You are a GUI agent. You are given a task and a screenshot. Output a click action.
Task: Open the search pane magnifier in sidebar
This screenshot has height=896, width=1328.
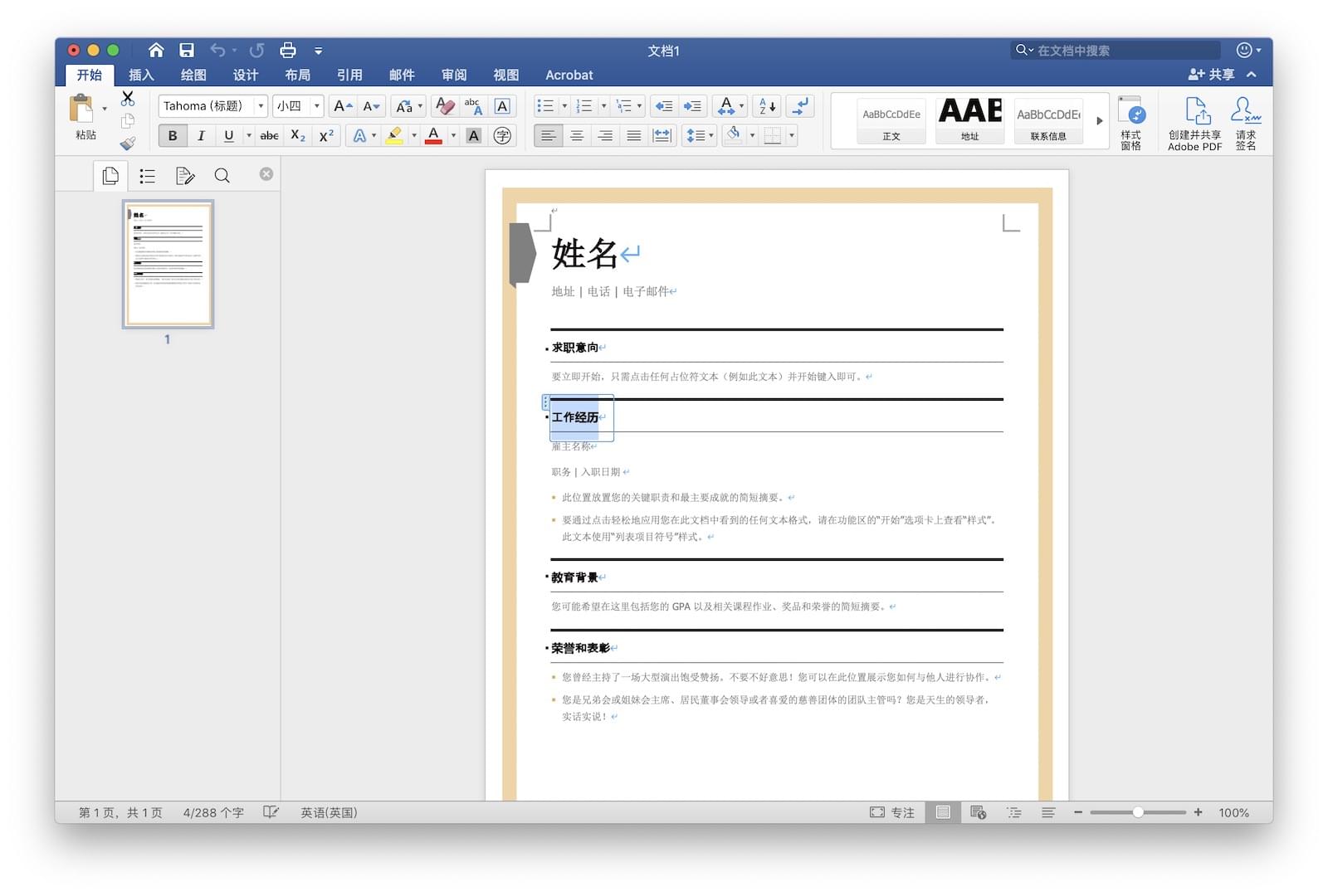point(222,176)
